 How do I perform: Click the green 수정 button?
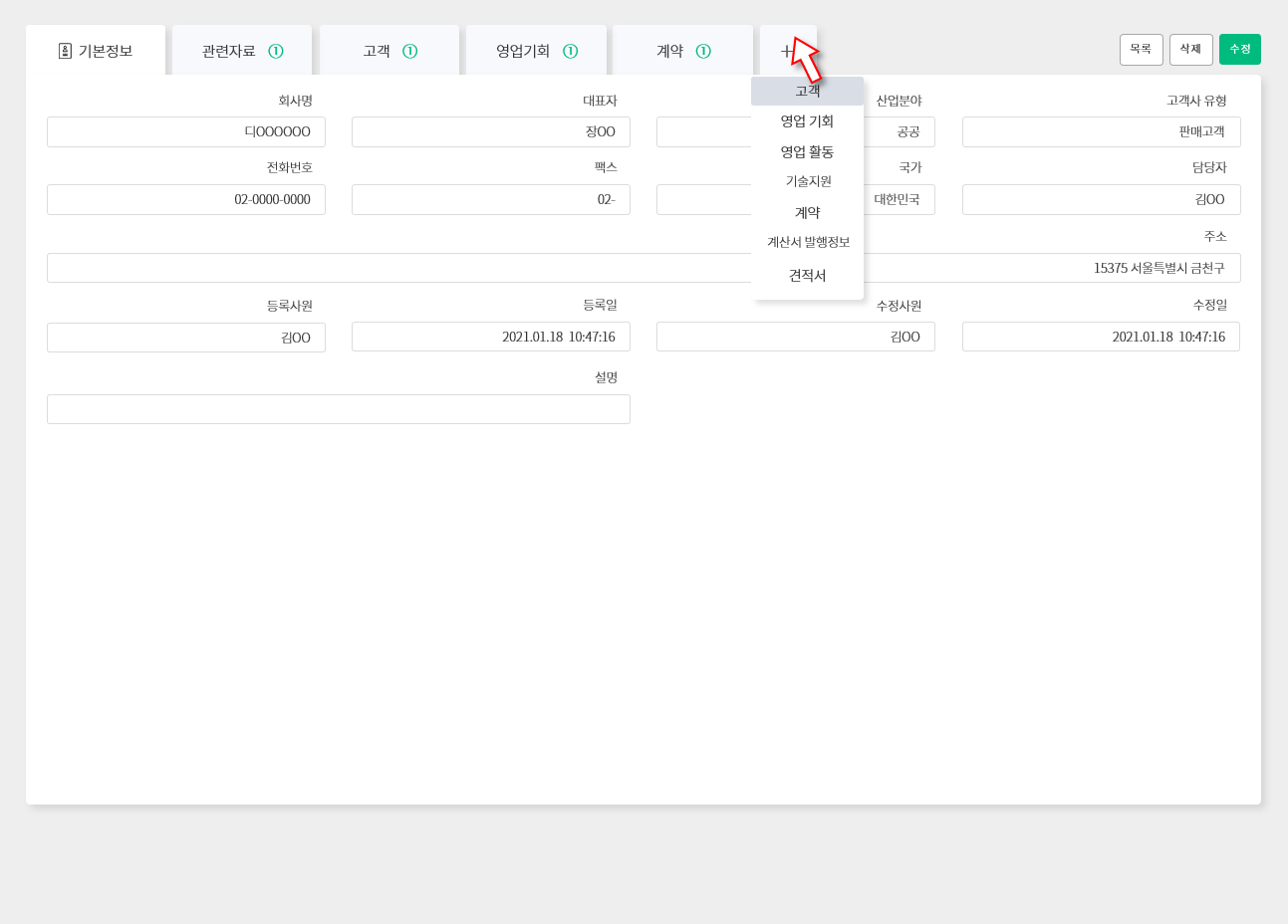(x=1240, y=50)
